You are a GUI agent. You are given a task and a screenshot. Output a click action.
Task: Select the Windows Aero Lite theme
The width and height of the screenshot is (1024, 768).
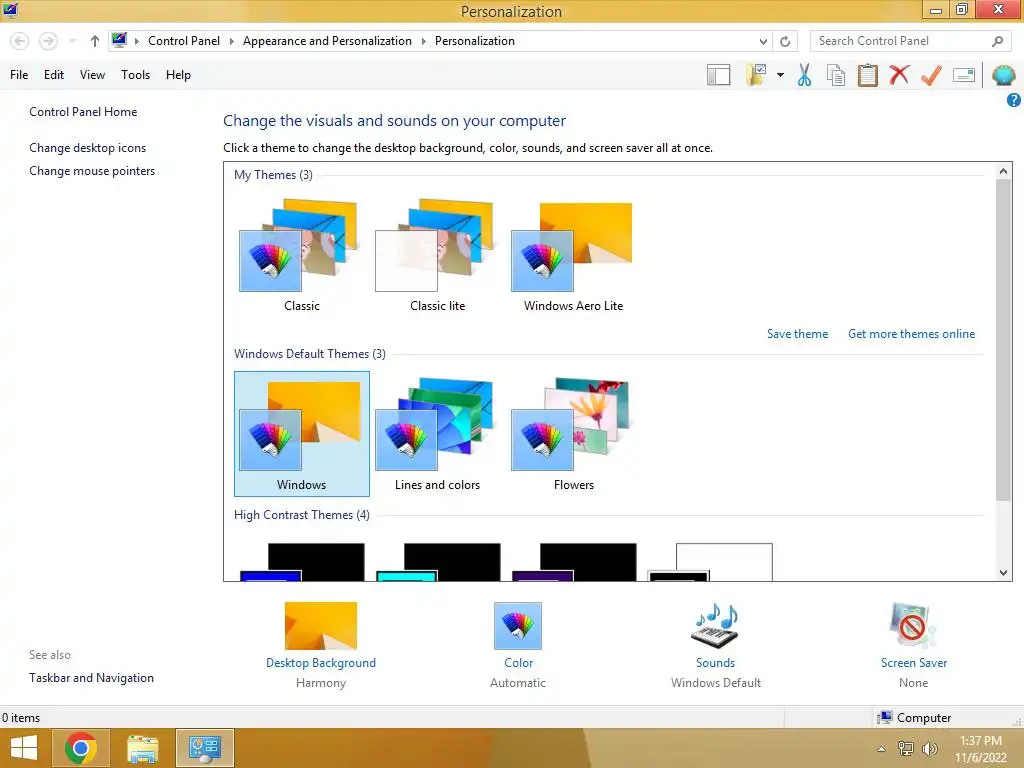coord(573,256)
